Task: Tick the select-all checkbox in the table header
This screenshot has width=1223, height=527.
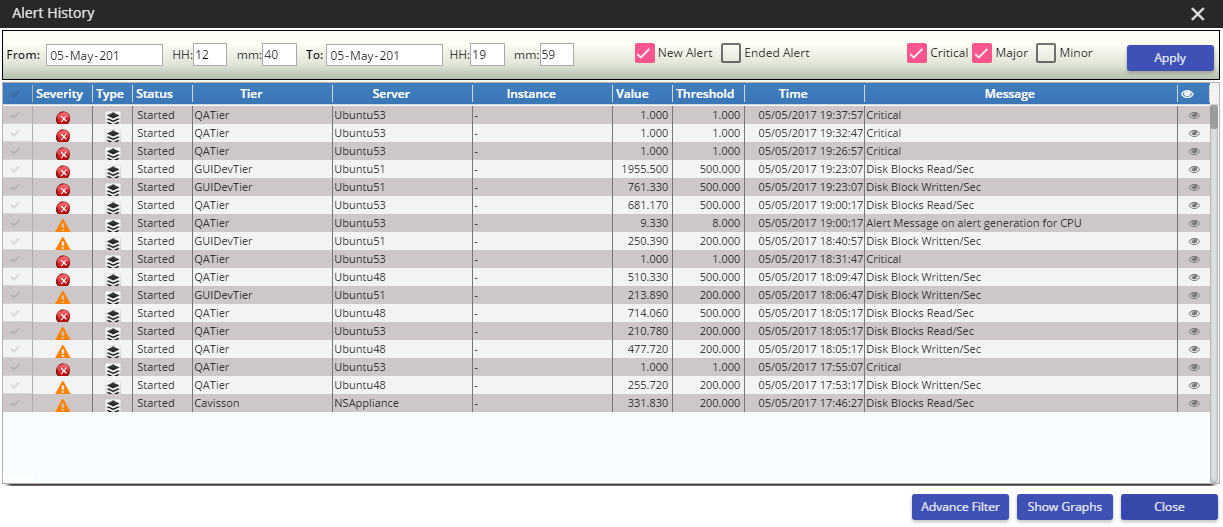Action: [x=15, y=94]
